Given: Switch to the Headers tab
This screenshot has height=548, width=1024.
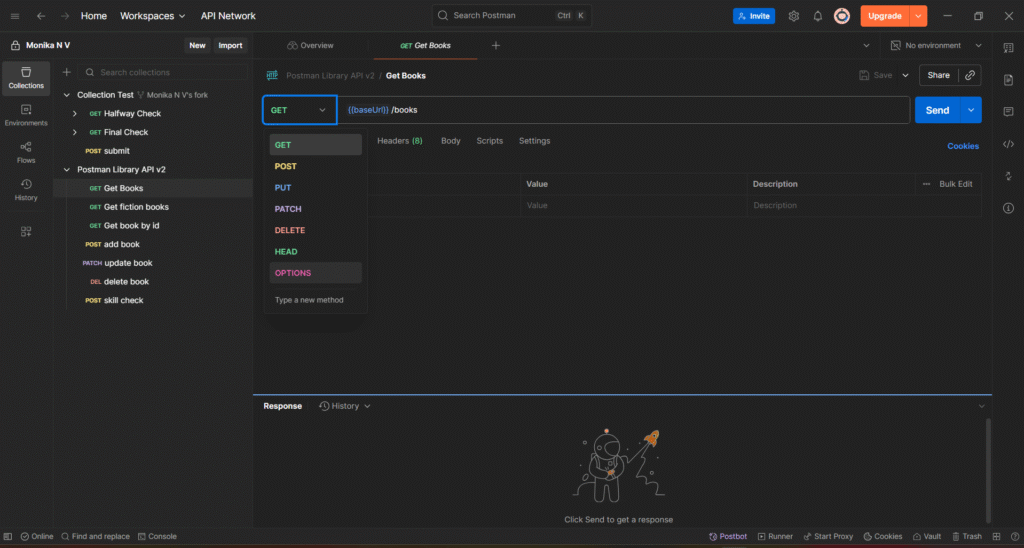Looking at the screenshot, I should (x=399, y=141).
